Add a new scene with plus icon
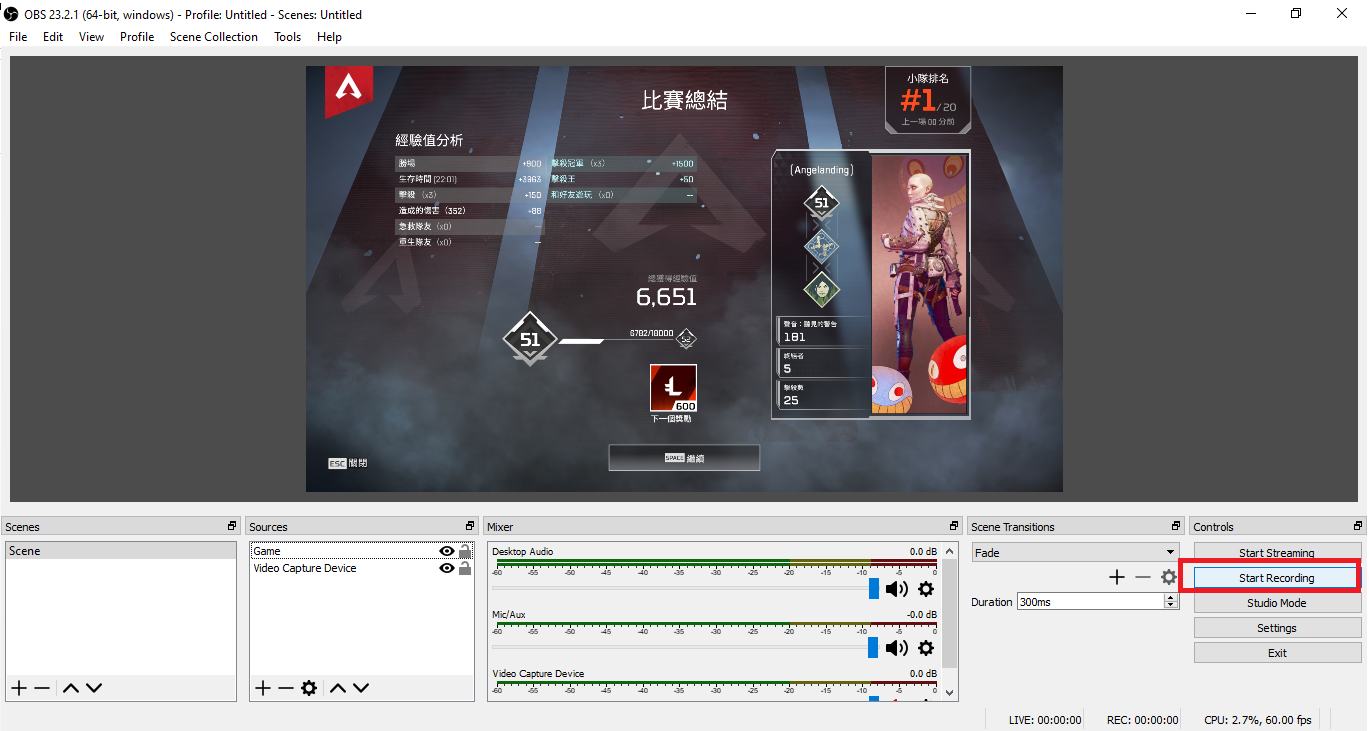This screenshot has width=1369, height=731. 18,688
